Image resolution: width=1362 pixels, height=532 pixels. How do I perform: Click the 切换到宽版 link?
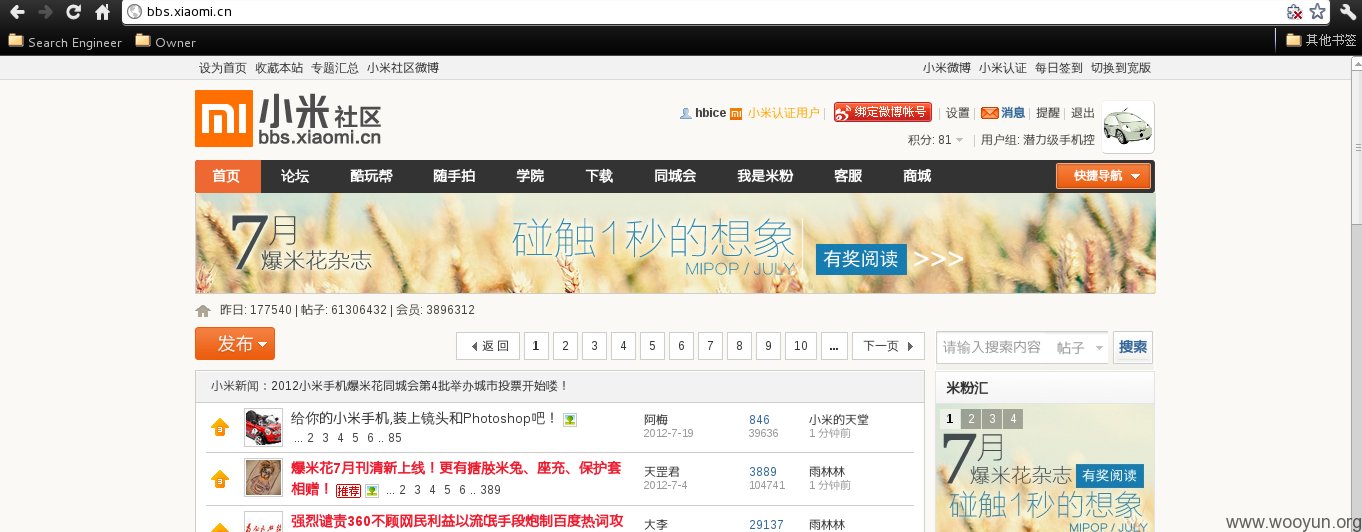tap(1121, 68)
